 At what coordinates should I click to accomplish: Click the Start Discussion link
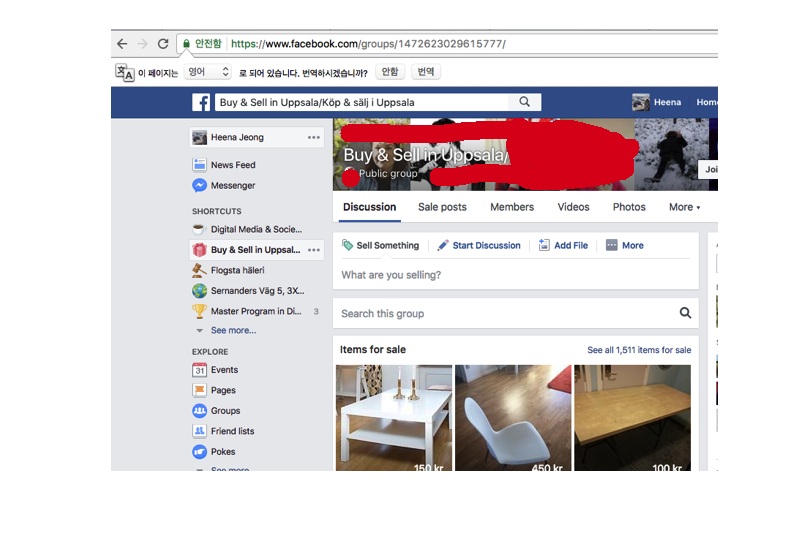pos(486,245)
